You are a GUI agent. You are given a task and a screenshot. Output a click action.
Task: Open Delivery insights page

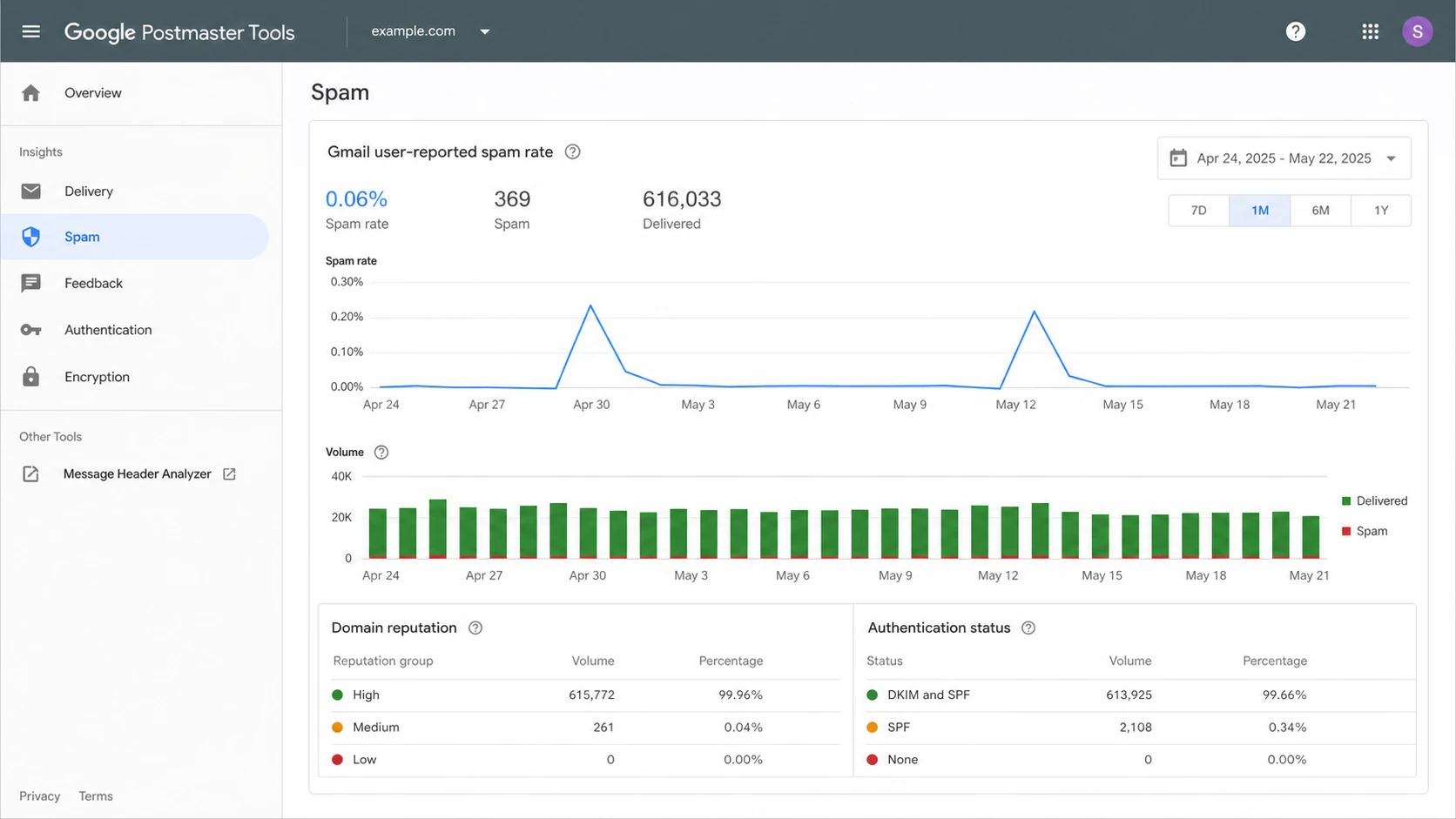[89, 191]
